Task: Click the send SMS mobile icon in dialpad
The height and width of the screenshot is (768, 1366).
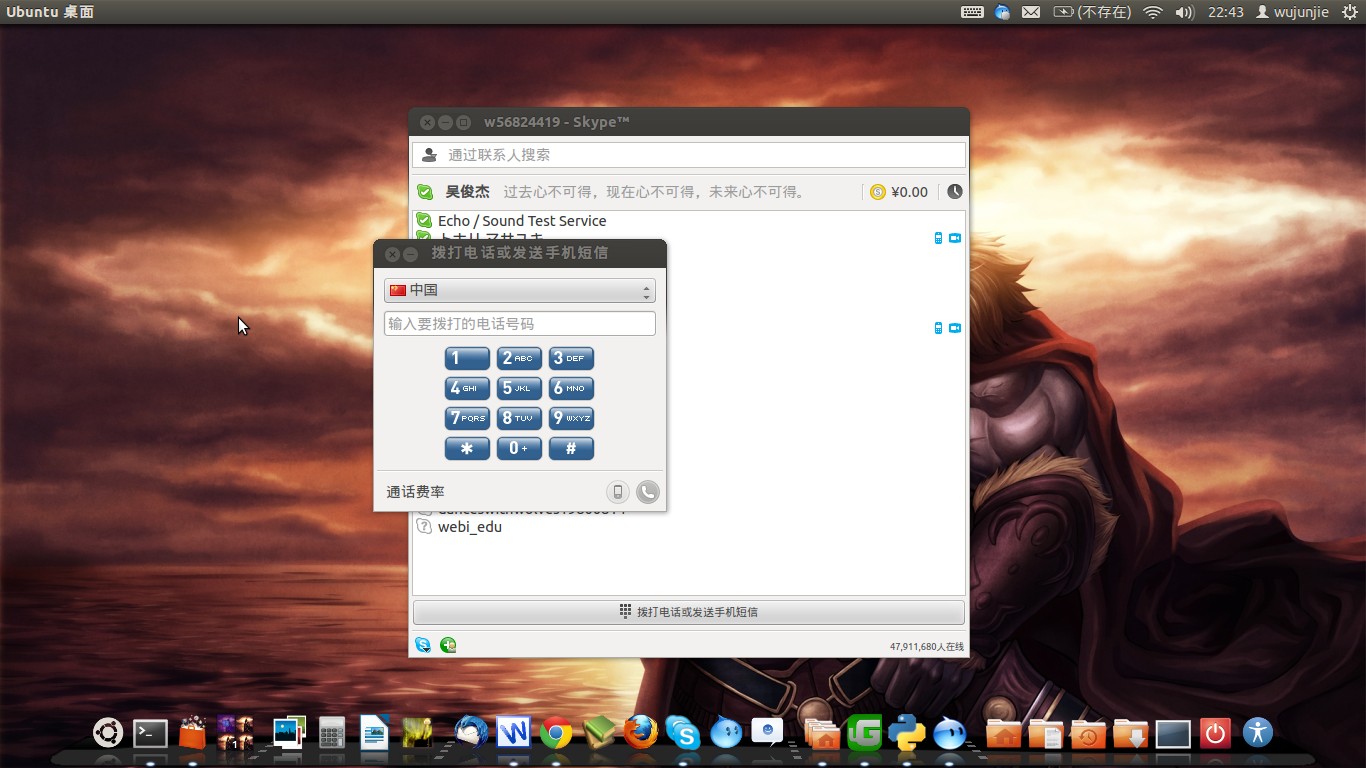Action: click(618, 492)
